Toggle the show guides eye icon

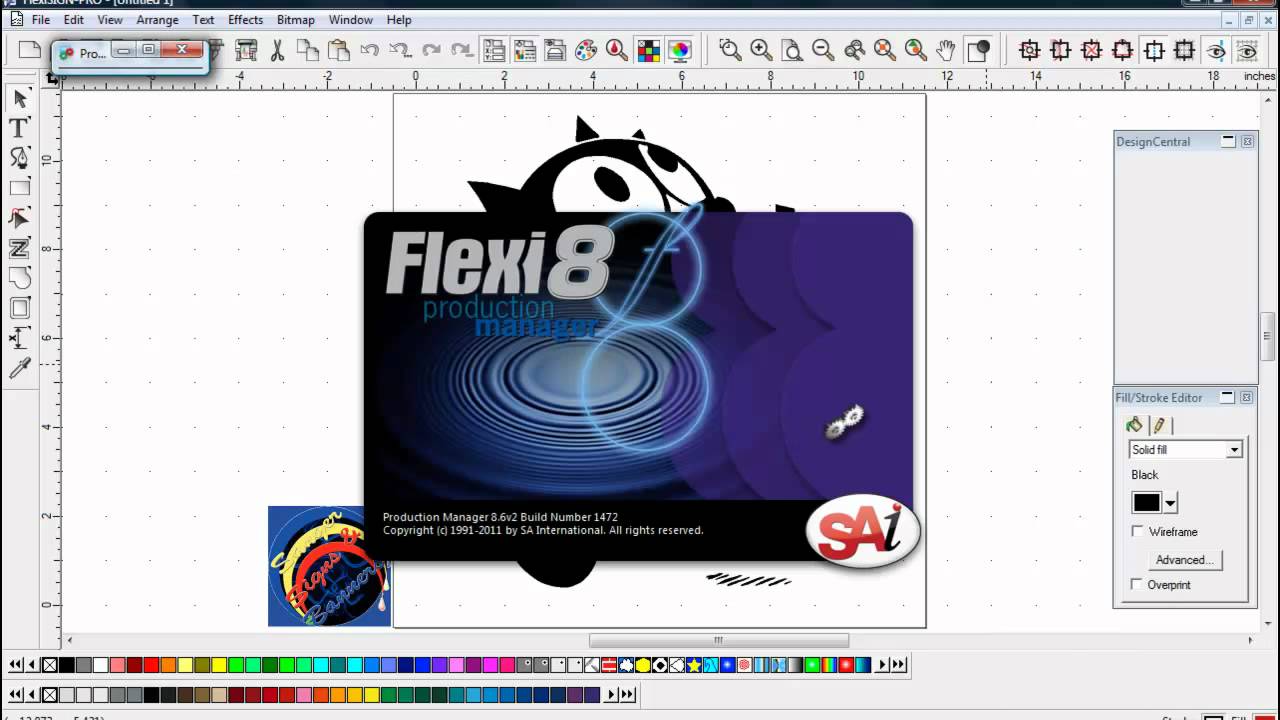pyautogui.click(x=1216, y=50)
